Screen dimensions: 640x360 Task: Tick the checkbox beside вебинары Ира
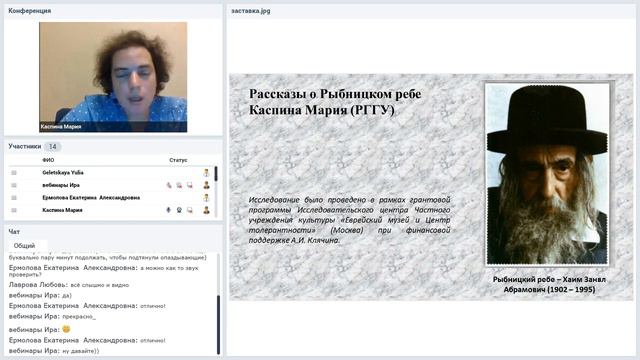pyautogui.click(x=14, y=185)
